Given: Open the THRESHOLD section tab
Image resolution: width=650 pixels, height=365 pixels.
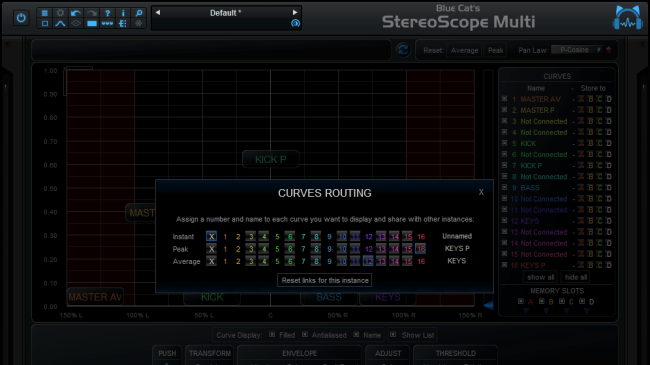Looking at the screenshot, I should [456, 353].
